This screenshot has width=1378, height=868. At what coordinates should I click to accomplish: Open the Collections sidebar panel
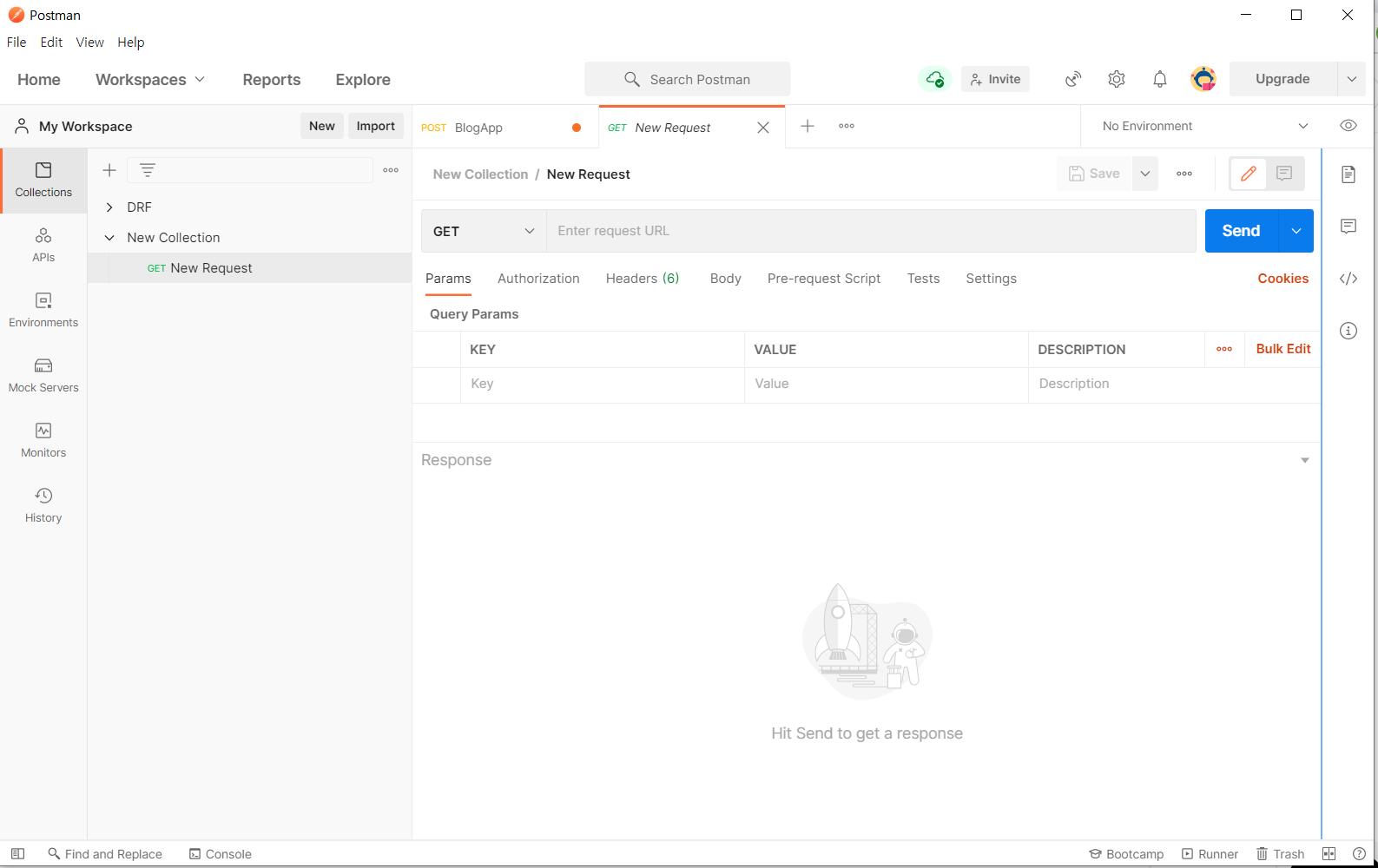[x=43, y=180]
